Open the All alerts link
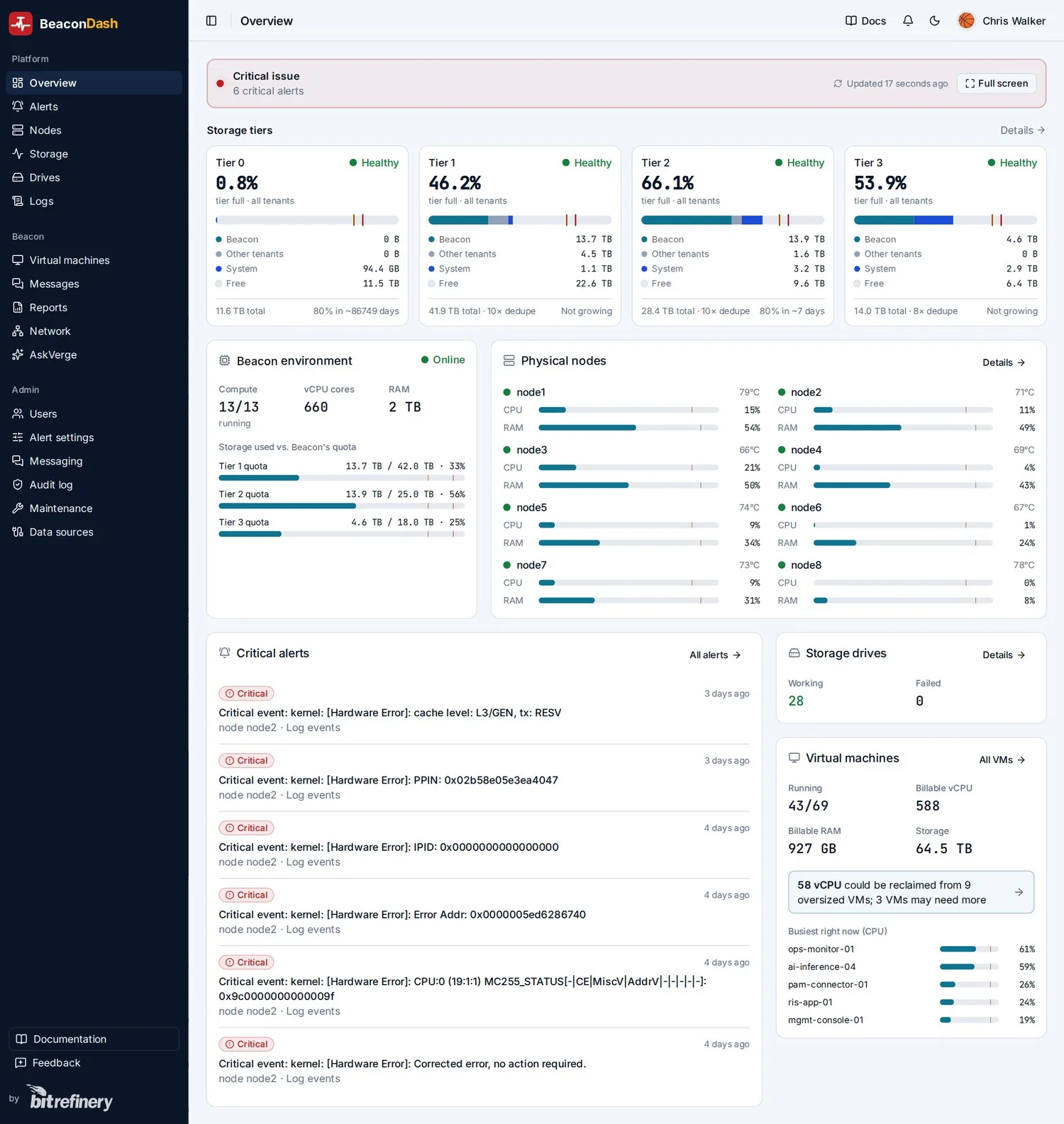 (715, 655)
